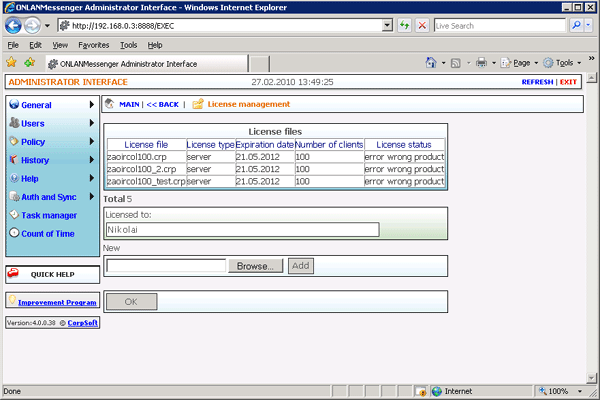Click the REFRESH link in header
The width and height of the screenshot is (600, 400).
537,82
